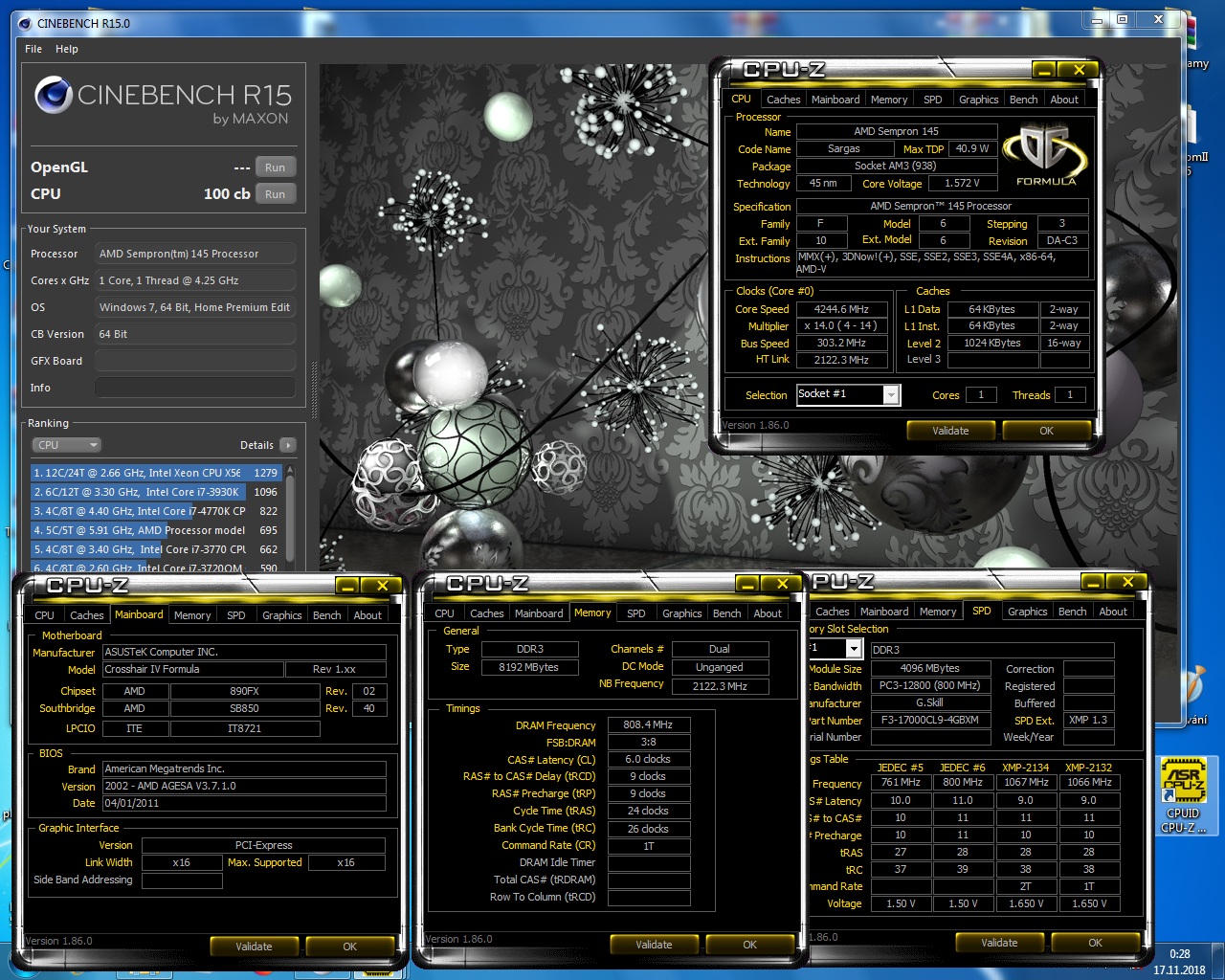Image resolution: width=1225 pixels, height=980 pixels.
Task: Click the Crosshair IV Formula model field
Action: (x=192, y=669)
